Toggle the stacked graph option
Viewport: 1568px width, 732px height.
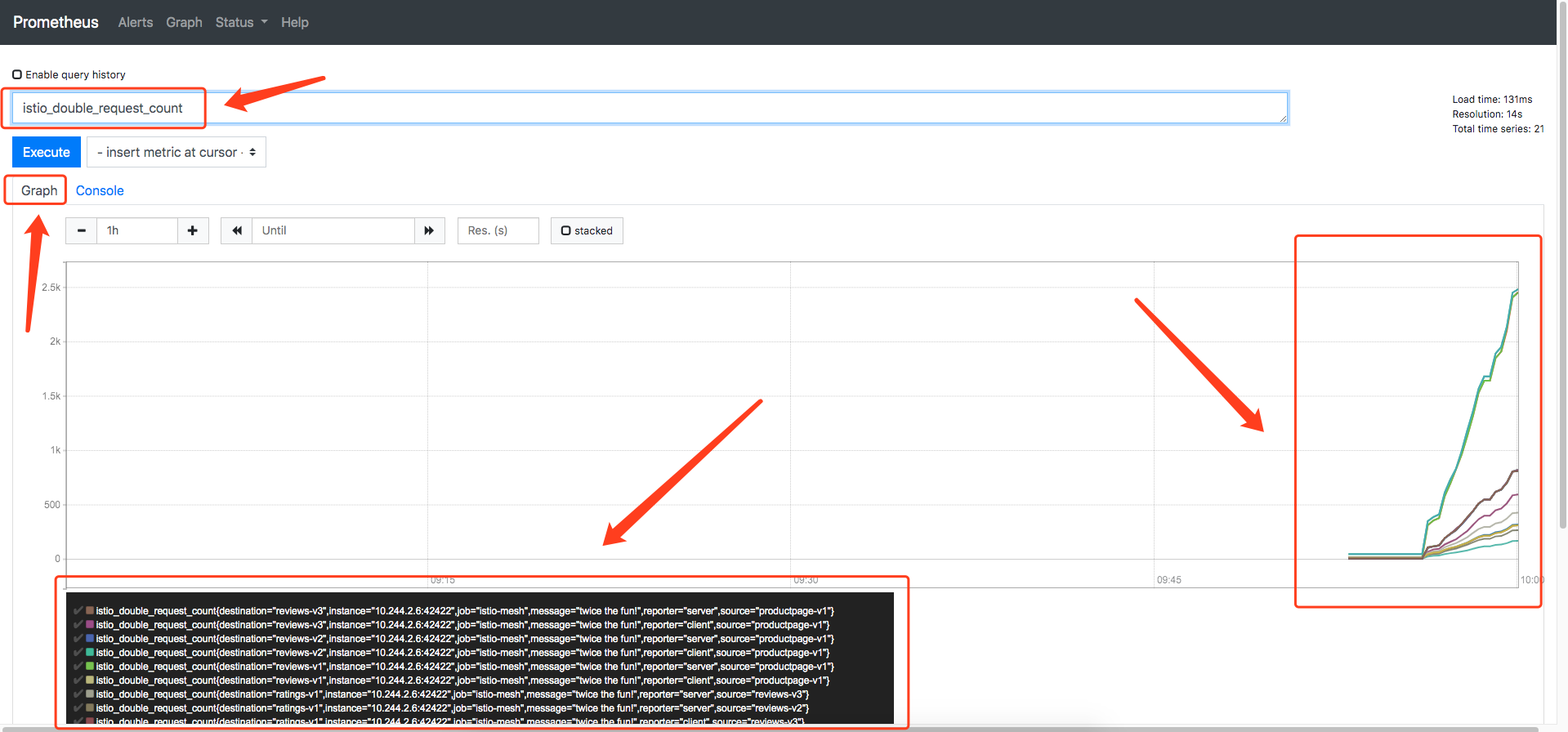(587, 230)
